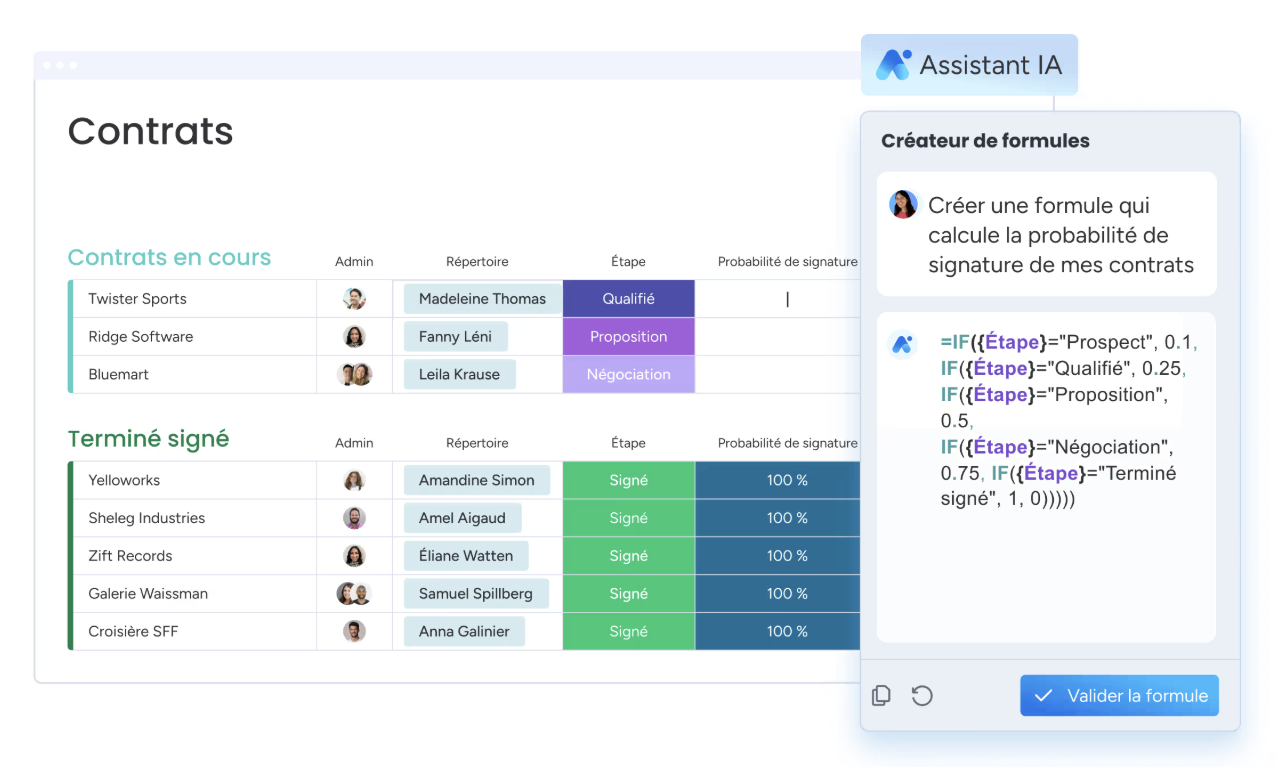Click the user avatar in the chat prompt
The height and width of the screenshot is (784, 1288).
pos(903,204)
